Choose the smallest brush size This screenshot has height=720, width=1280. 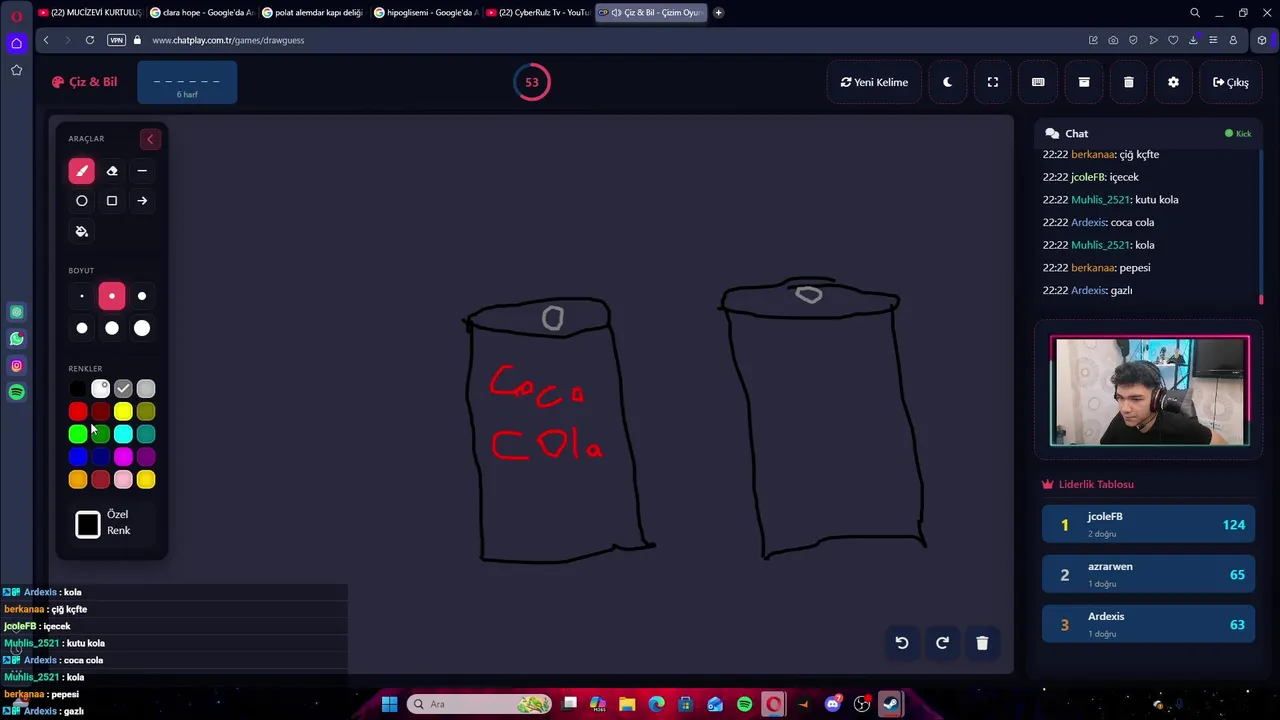point(82,296)
